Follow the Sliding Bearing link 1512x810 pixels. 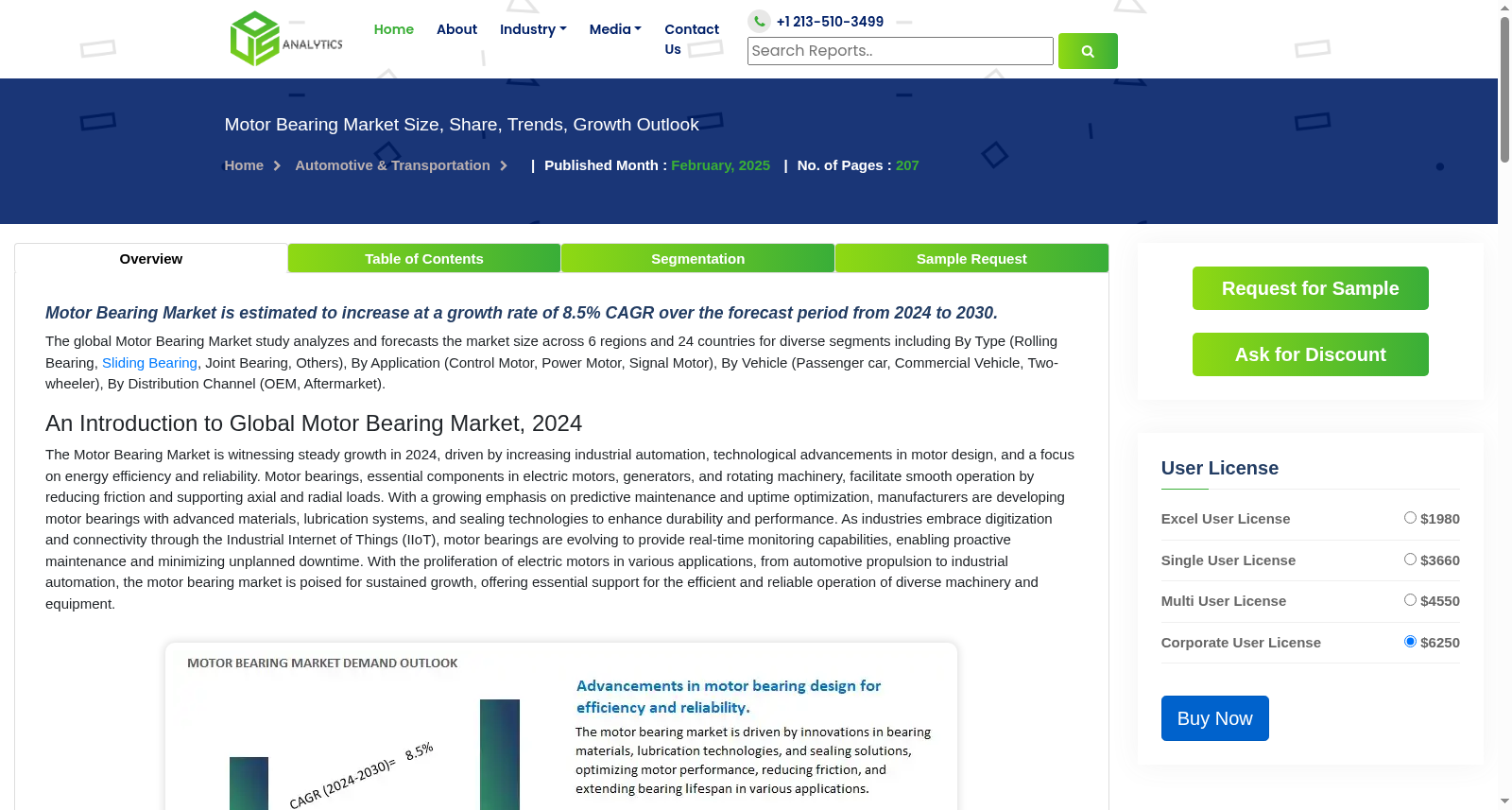pos(149,363)
